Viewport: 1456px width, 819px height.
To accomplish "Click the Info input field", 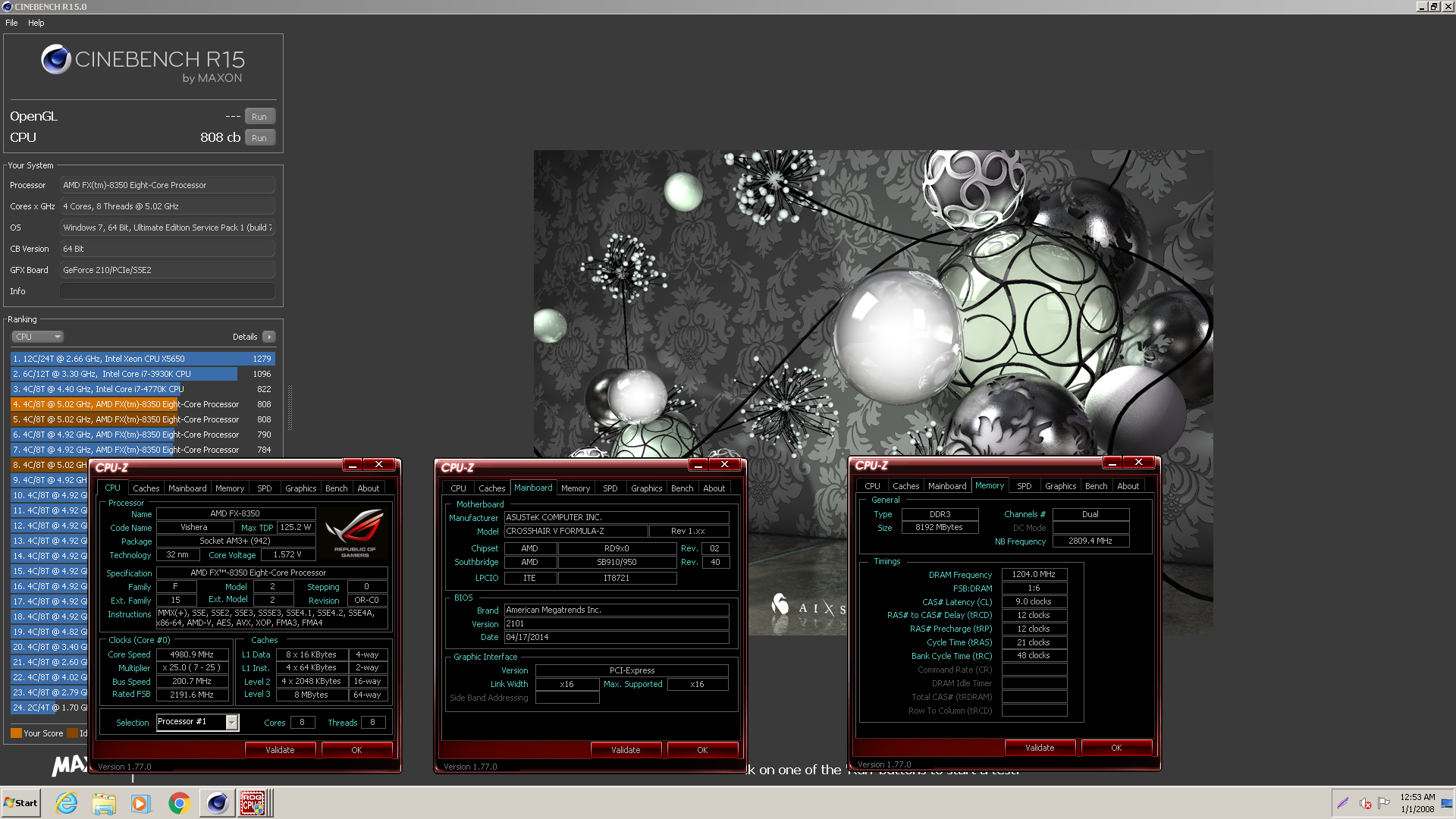I will pos(168,291).
